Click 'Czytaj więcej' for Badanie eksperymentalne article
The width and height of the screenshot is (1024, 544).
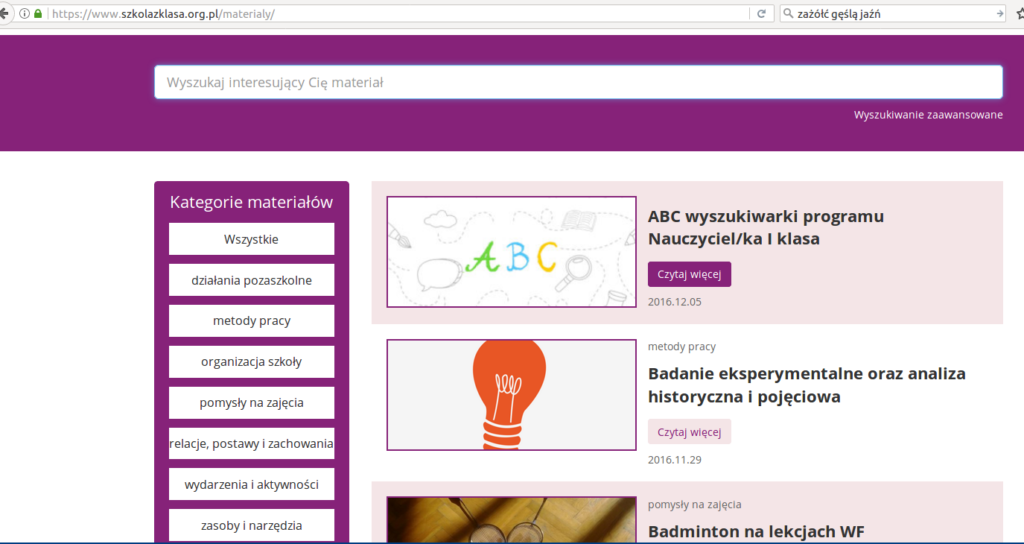[689, 432]
